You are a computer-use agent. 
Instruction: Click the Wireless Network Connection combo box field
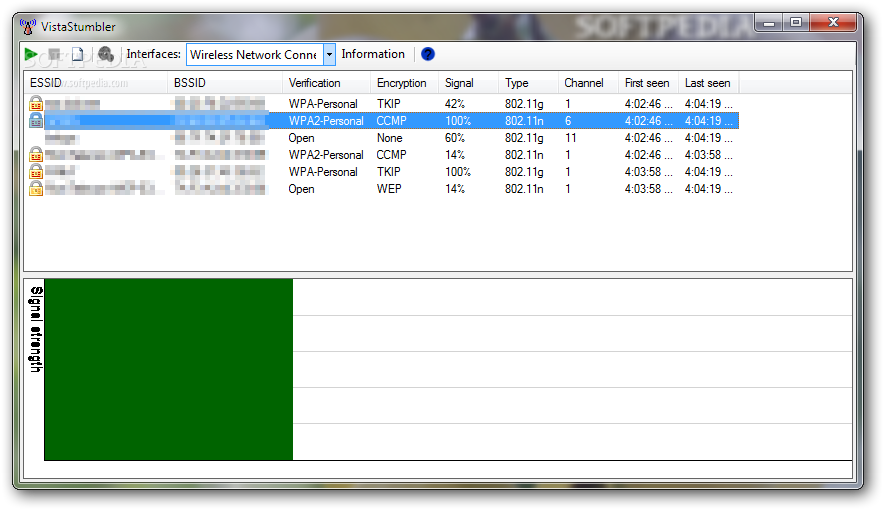coord(255,55)
